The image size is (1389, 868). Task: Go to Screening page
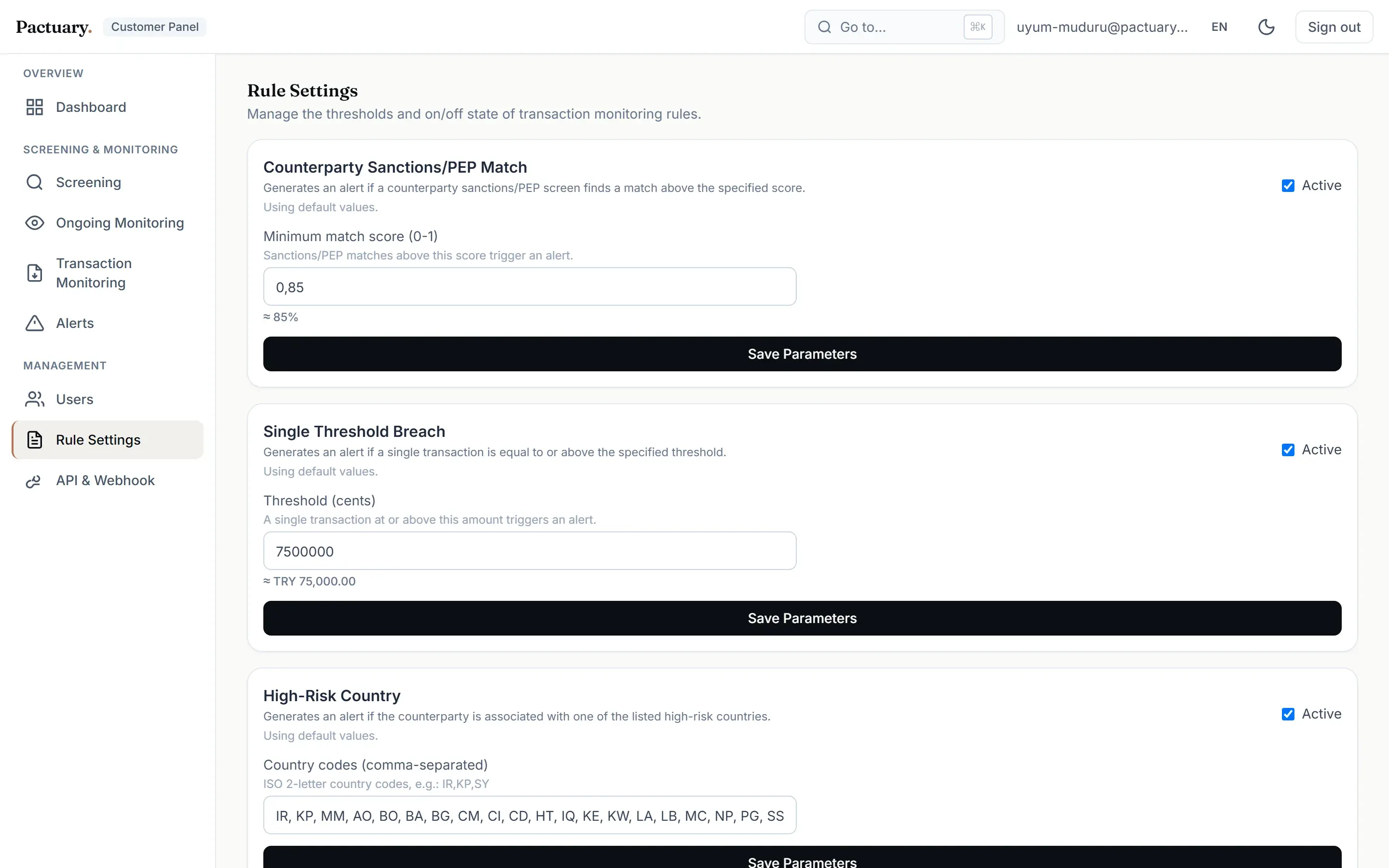108,182
